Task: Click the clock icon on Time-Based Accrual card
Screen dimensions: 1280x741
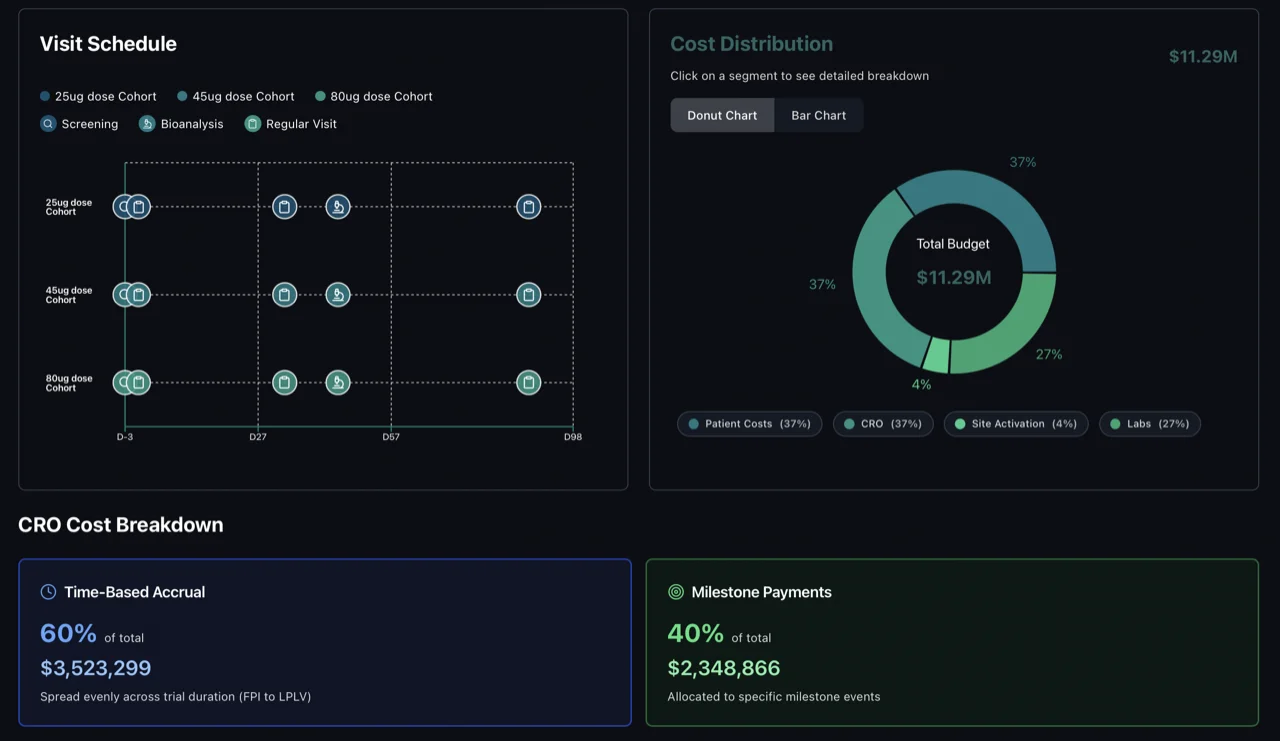Action: [x=47, y=591]
